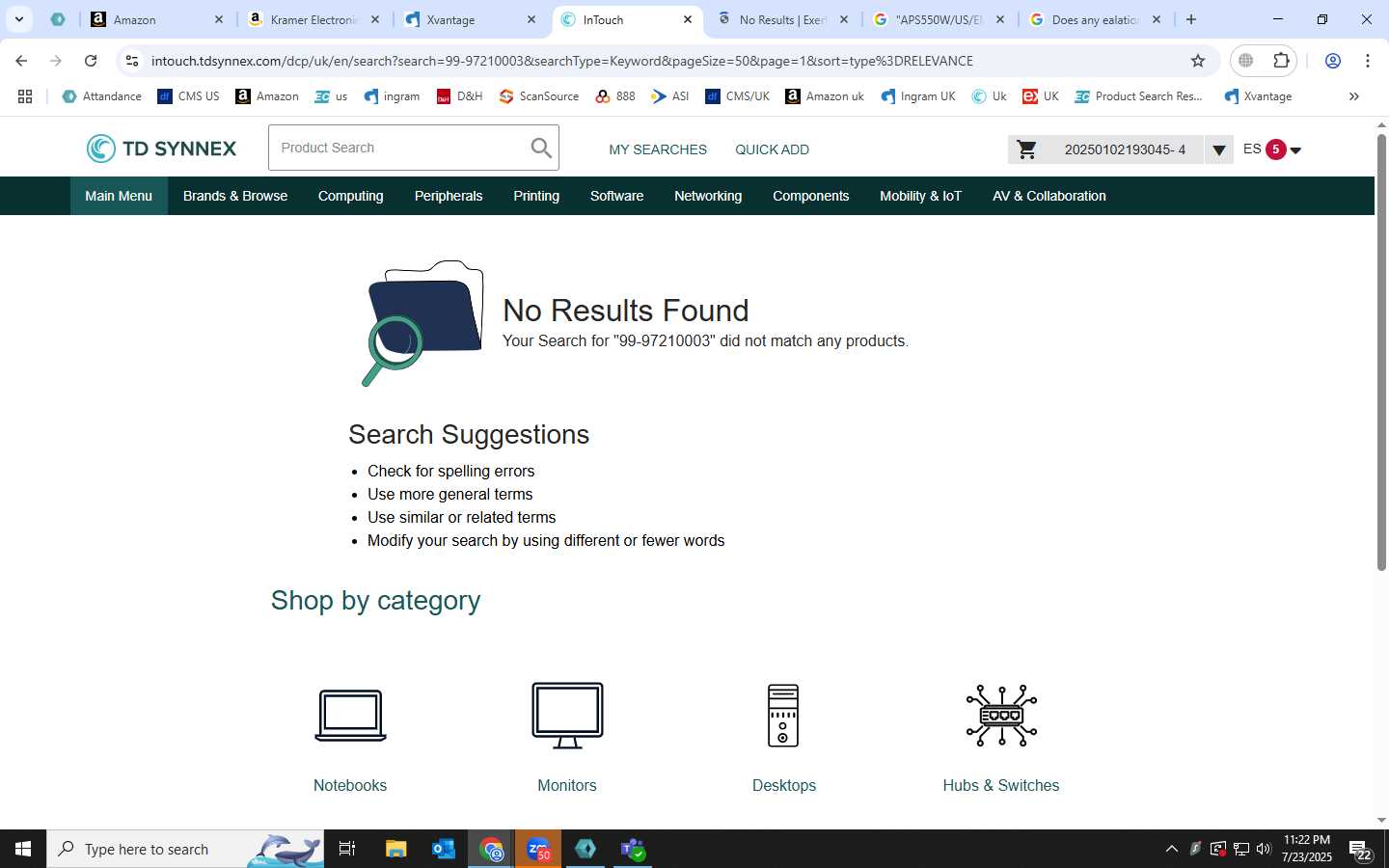1389x868 pixels.
Task: Open the Hubs & Switches link
Action: 1001,785
